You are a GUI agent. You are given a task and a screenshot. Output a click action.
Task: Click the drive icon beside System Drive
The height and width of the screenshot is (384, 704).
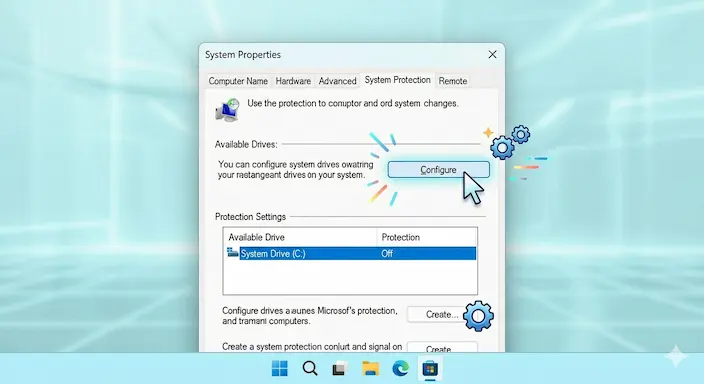tap(233, 252)
